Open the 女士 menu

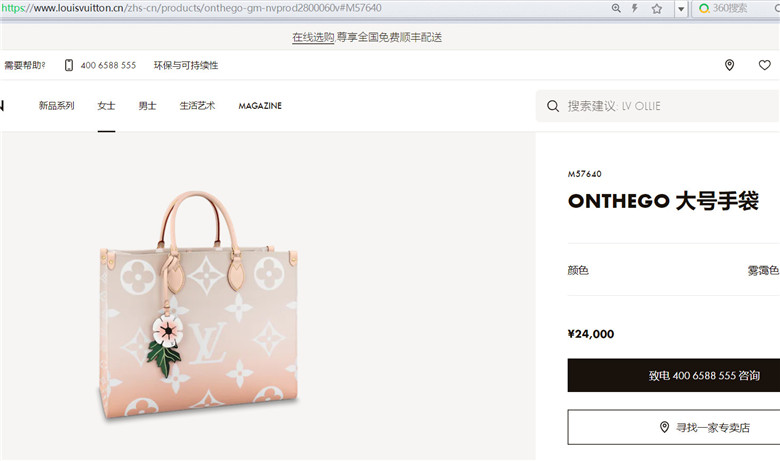106,105
